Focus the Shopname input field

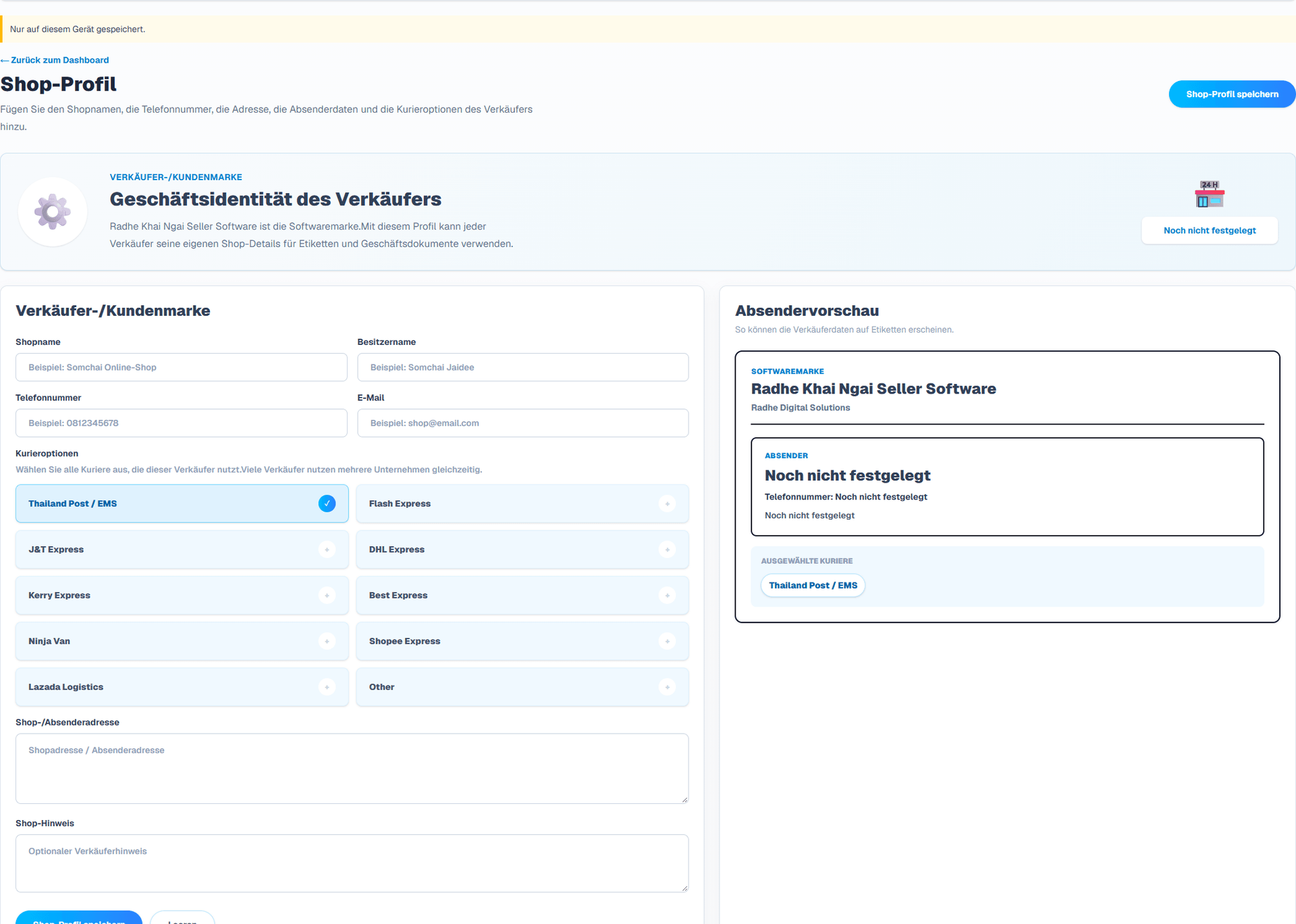[x=182, y=367]
